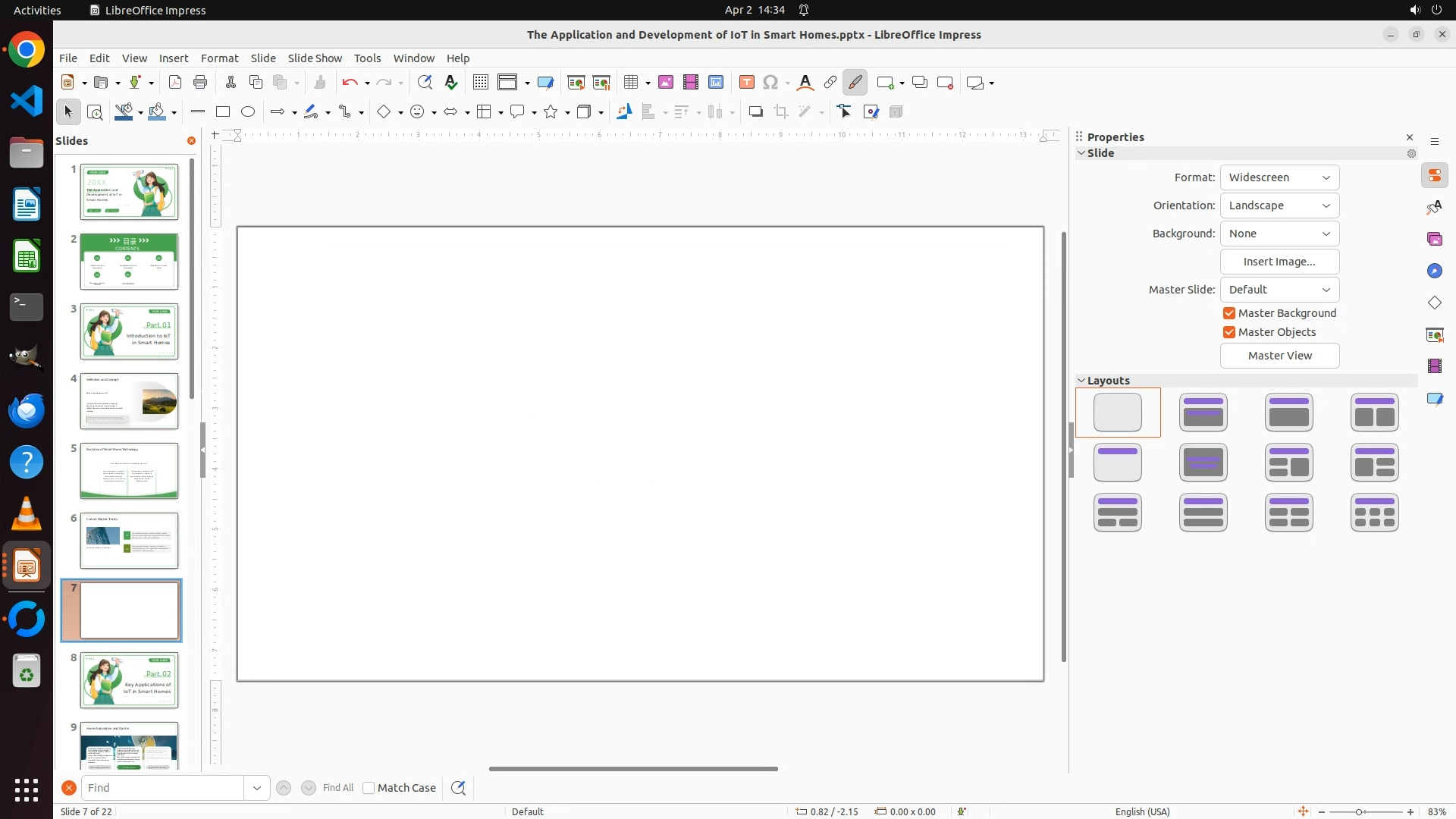1456x819 pixels.
Task: Uncheck the Master Objects checkbox
Action: 1229,332
